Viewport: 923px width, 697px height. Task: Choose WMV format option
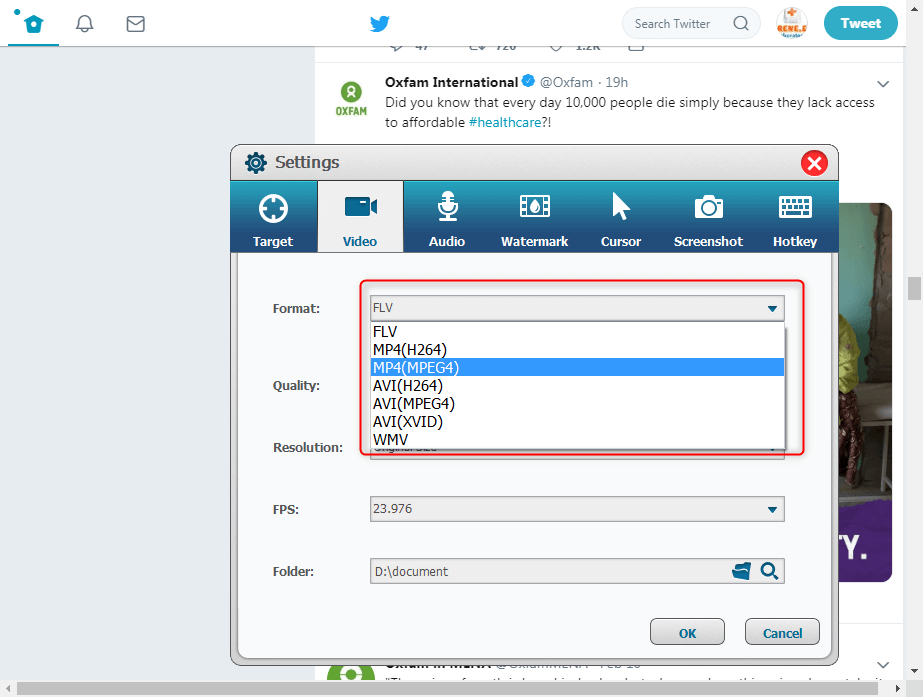(x=390, y=439)
